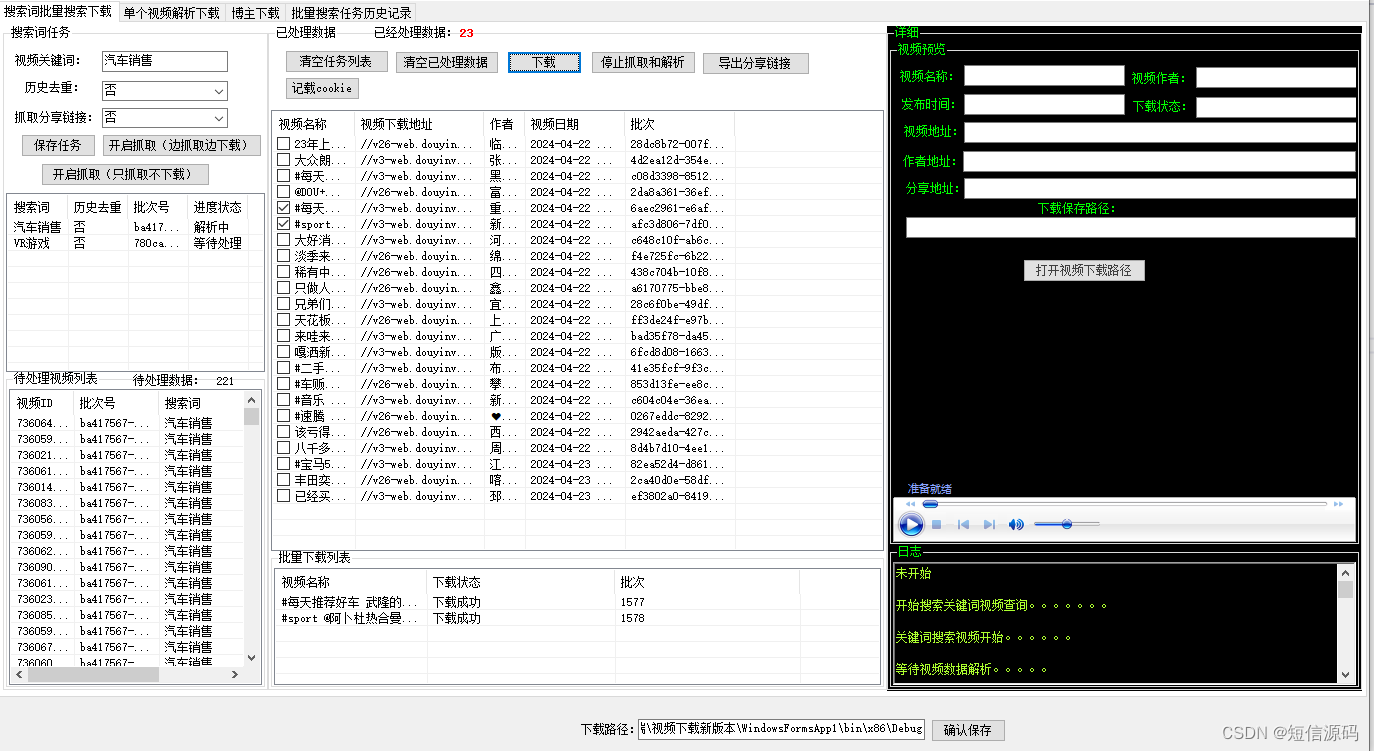
Task: Click 下载状态 header in batch download list
Action: 520,582
